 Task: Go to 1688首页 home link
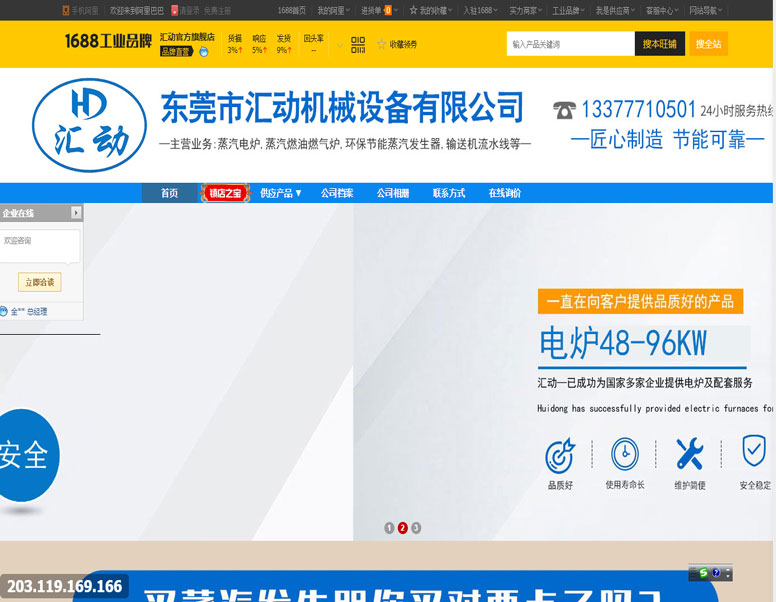(x=291, y=10)
